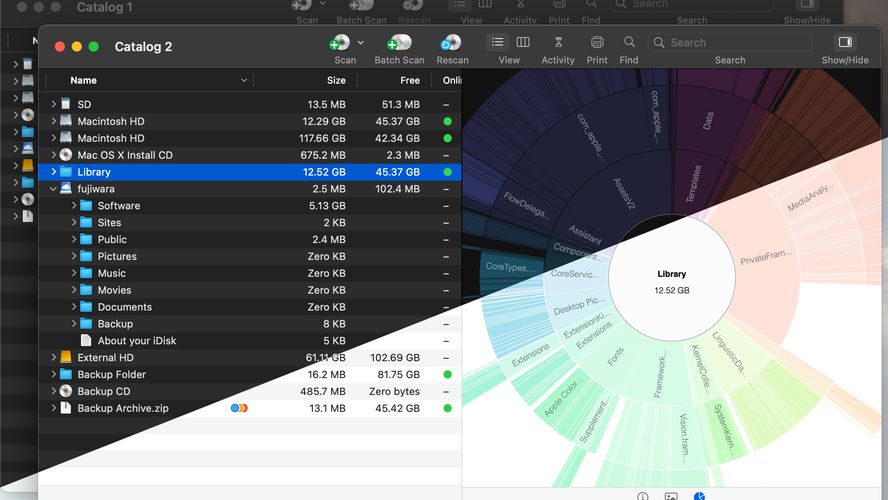Click the Scan disc icon in Catalog 2
This screenshot has height=500, width=888.
pyautogui.click(x=340, y=42)
